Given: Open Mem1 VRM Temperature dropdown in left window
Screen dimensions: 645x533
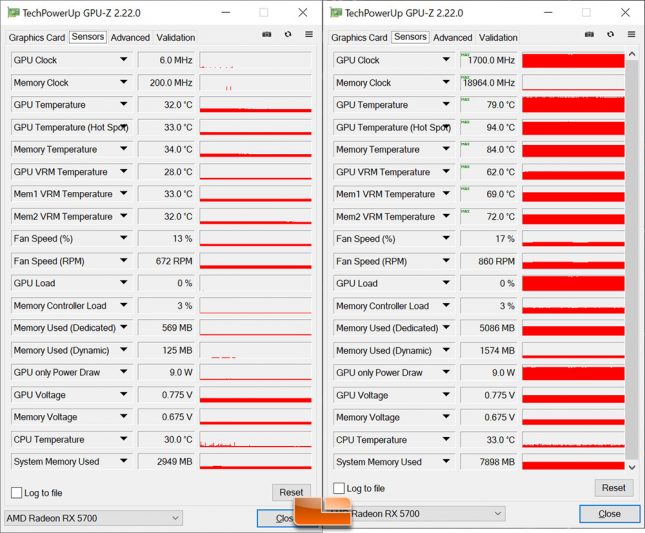Looking at the screenshot, I should [123, 193].
